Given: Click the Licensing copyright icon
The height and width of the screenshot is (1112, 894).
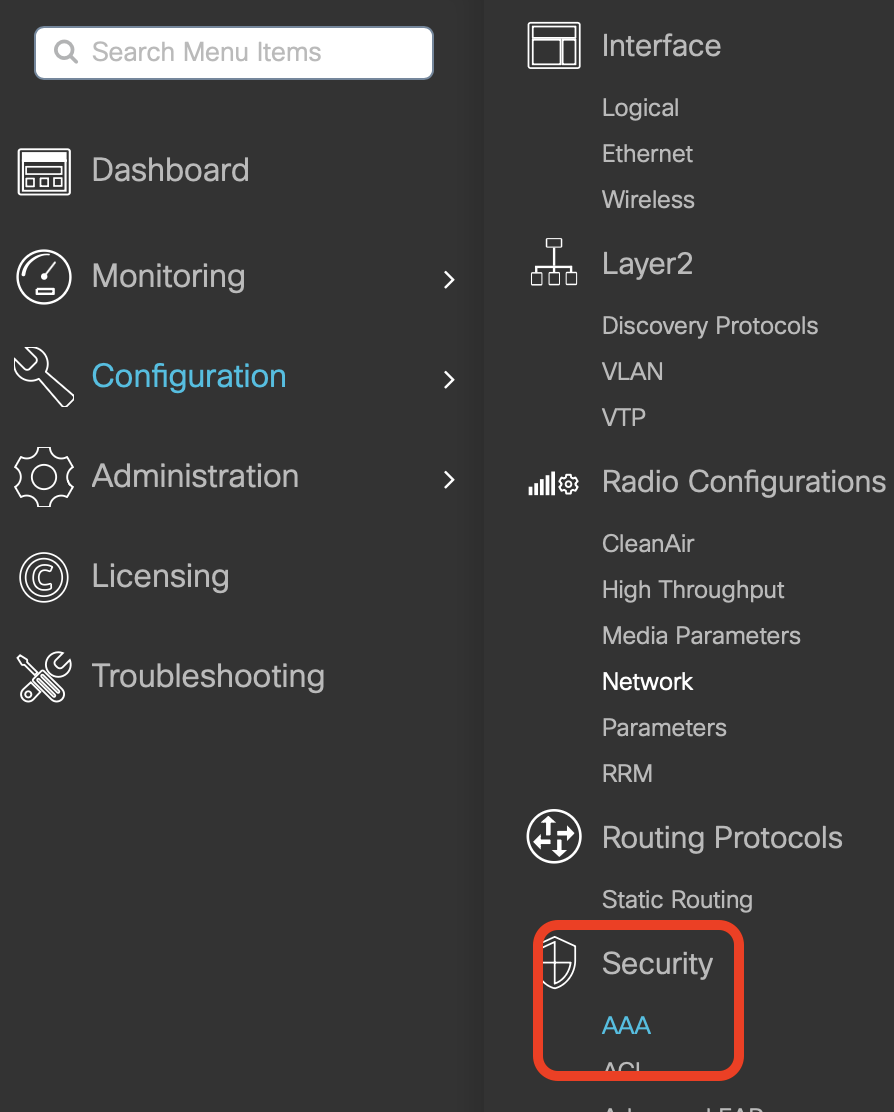Looking at the screenshot, I should click(x=44, y=577).
